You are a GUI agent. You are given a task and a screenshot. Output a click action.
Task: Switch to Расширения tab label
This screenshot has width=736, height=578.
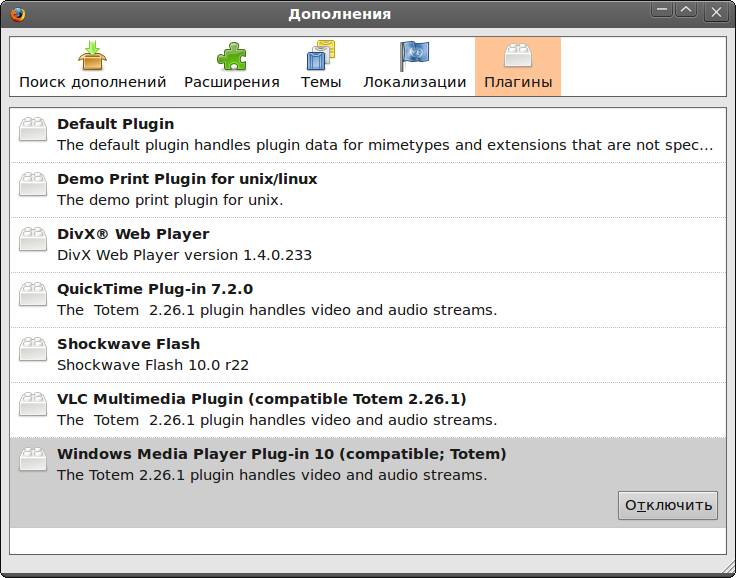[x=231, y=82]
